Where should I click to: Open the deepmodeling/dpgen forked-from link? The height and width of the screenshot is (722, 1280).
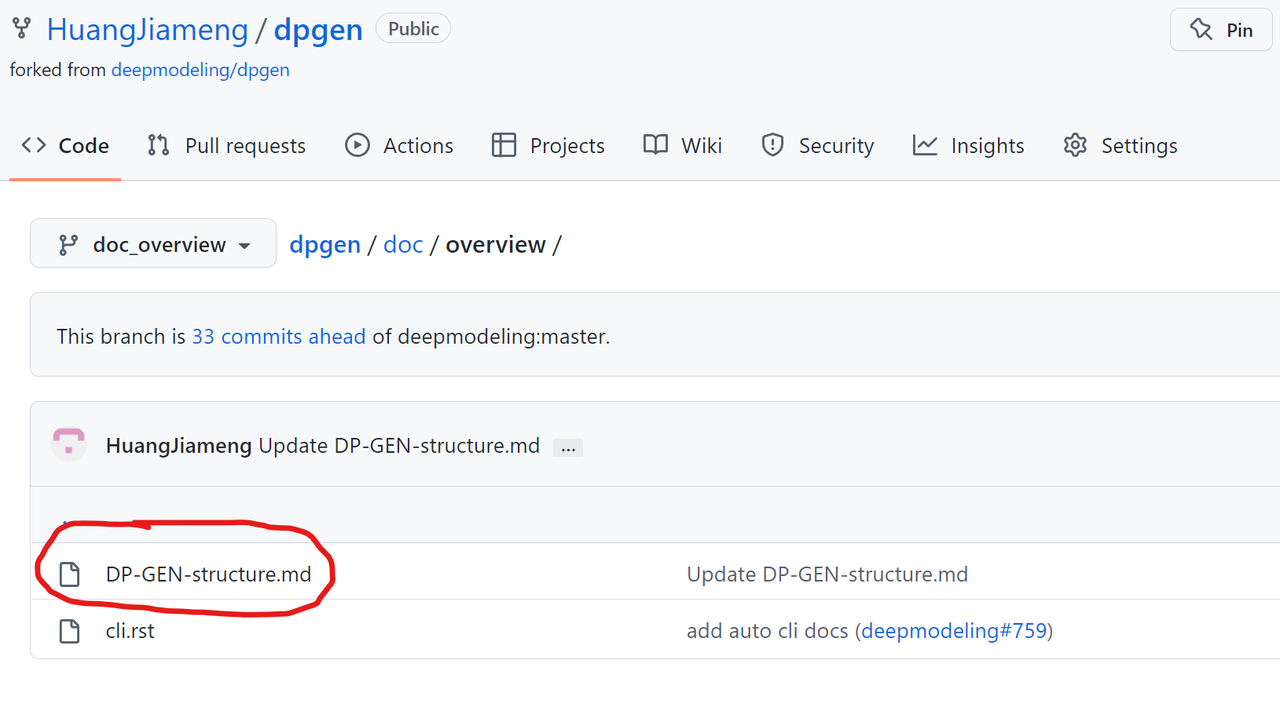click(x=200, y=70)
